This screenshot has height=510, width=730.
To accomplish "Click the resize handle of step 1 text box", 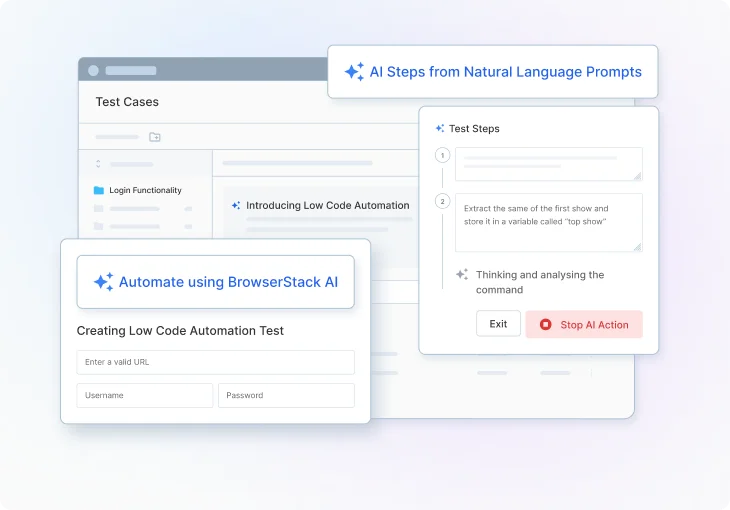I will (x=638, y=176).
